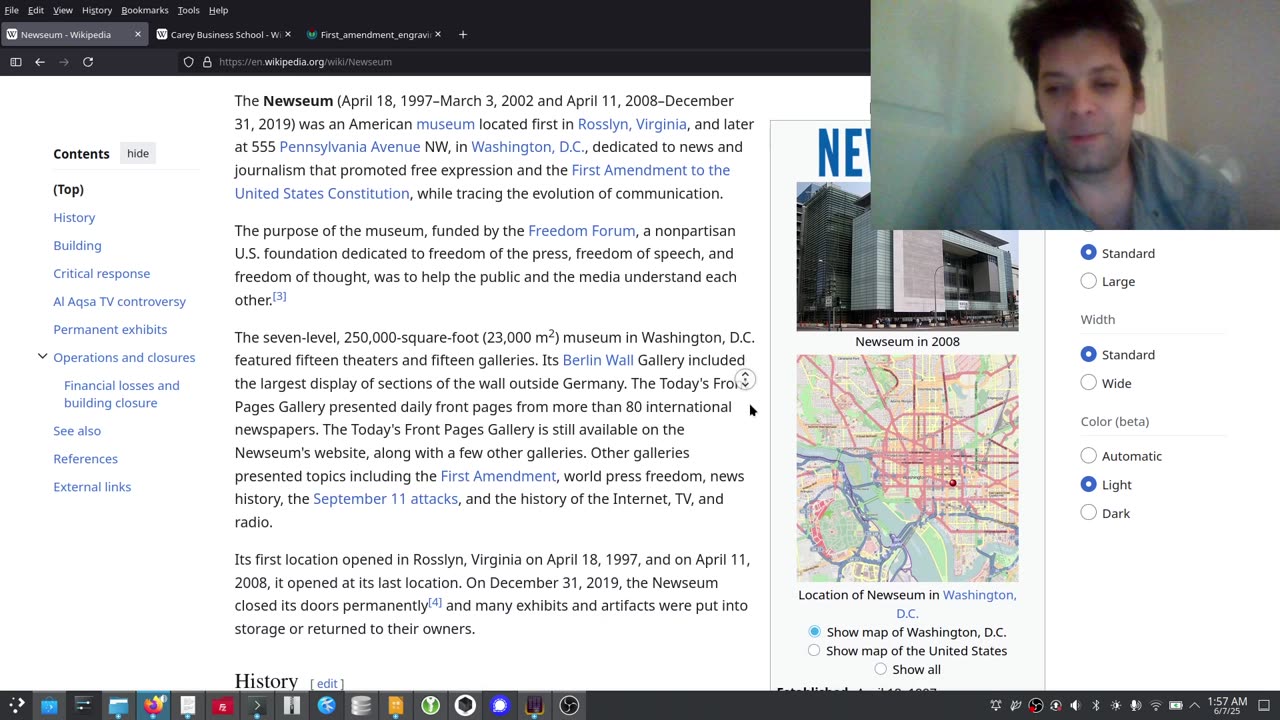Screen dimensions: 1280x720
Task: Open System Settings from the taskbar
Action: pos(83,705)
